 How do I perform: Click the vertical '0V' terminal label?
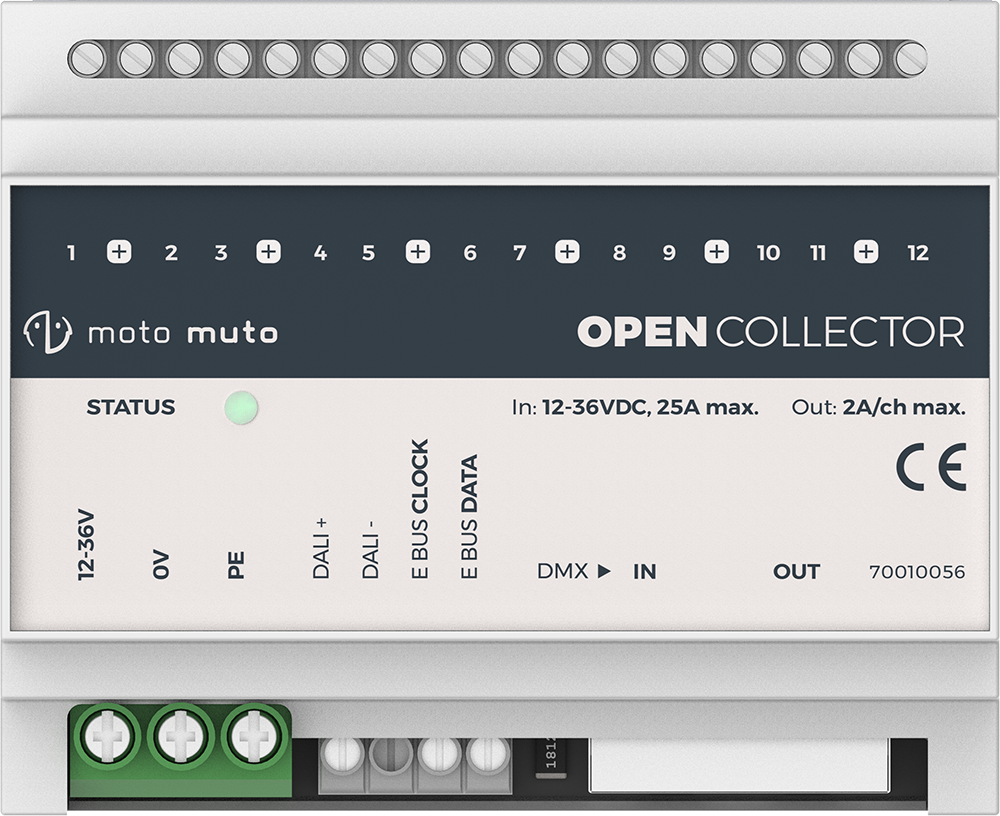pyautogui.click(x=161, y=564)
